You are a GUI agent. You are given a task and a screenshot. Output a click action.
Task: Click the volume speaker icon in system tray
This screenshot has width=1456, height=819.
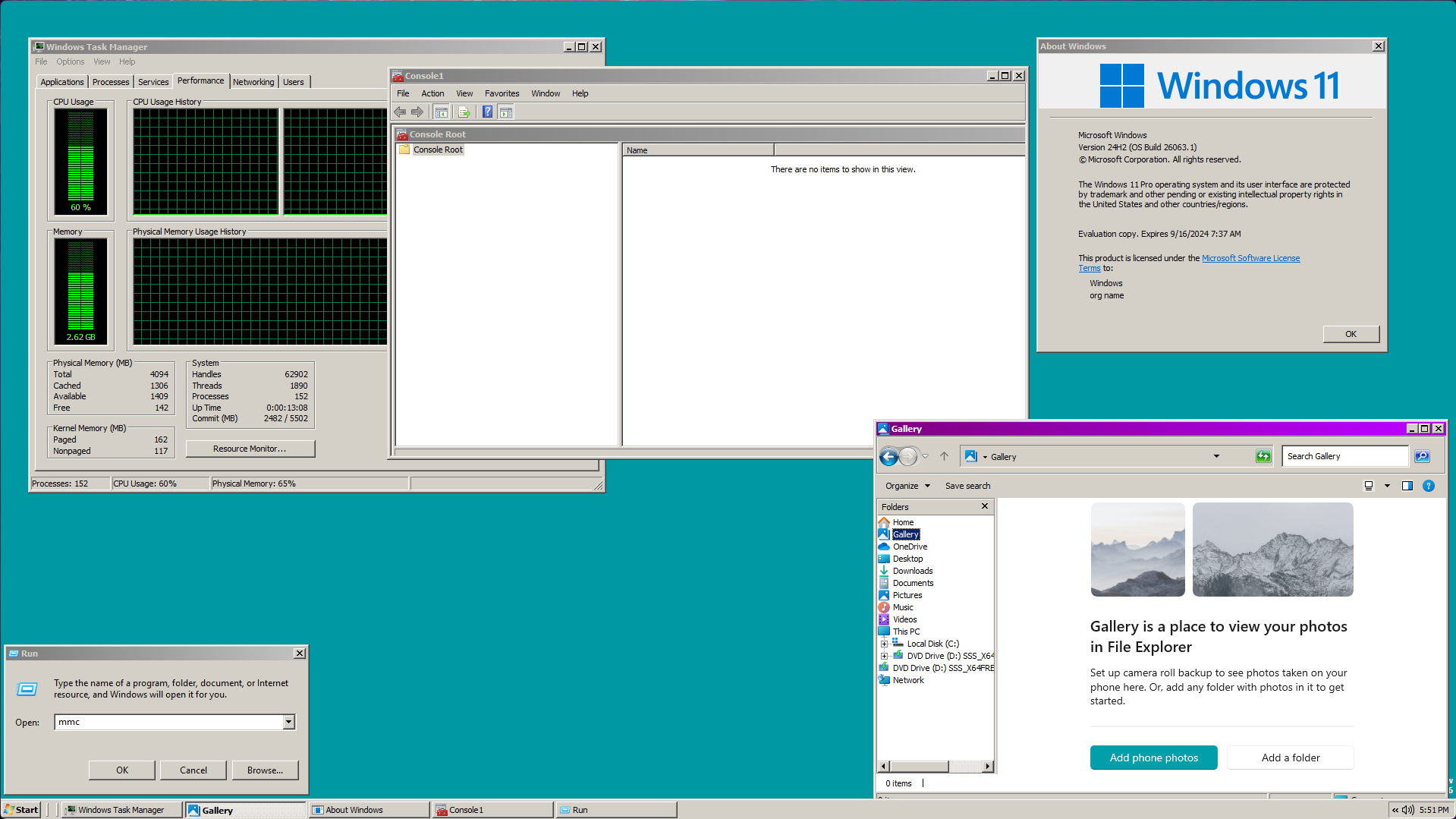1407,810
